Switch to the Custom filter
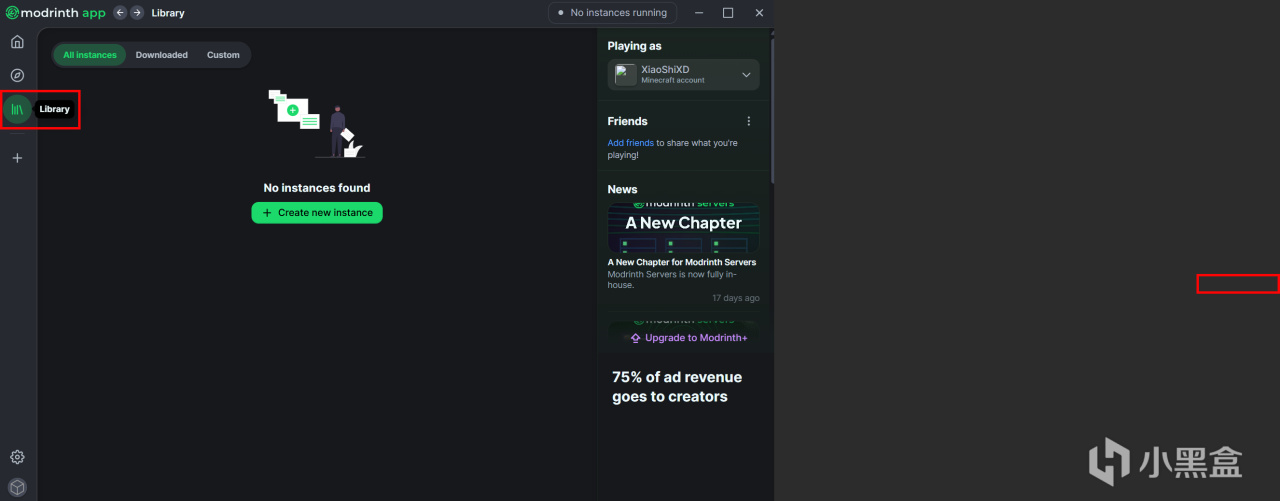This screenshot has width=1280, height=501. click(x=223, y=55)
